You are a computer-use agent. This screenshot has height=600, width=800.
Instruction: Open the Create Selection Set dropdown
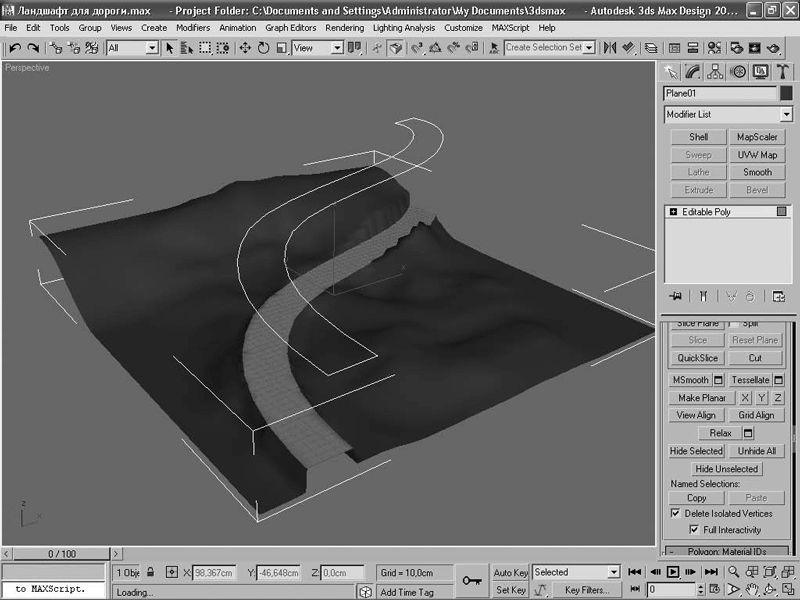(x=589, y=48)
